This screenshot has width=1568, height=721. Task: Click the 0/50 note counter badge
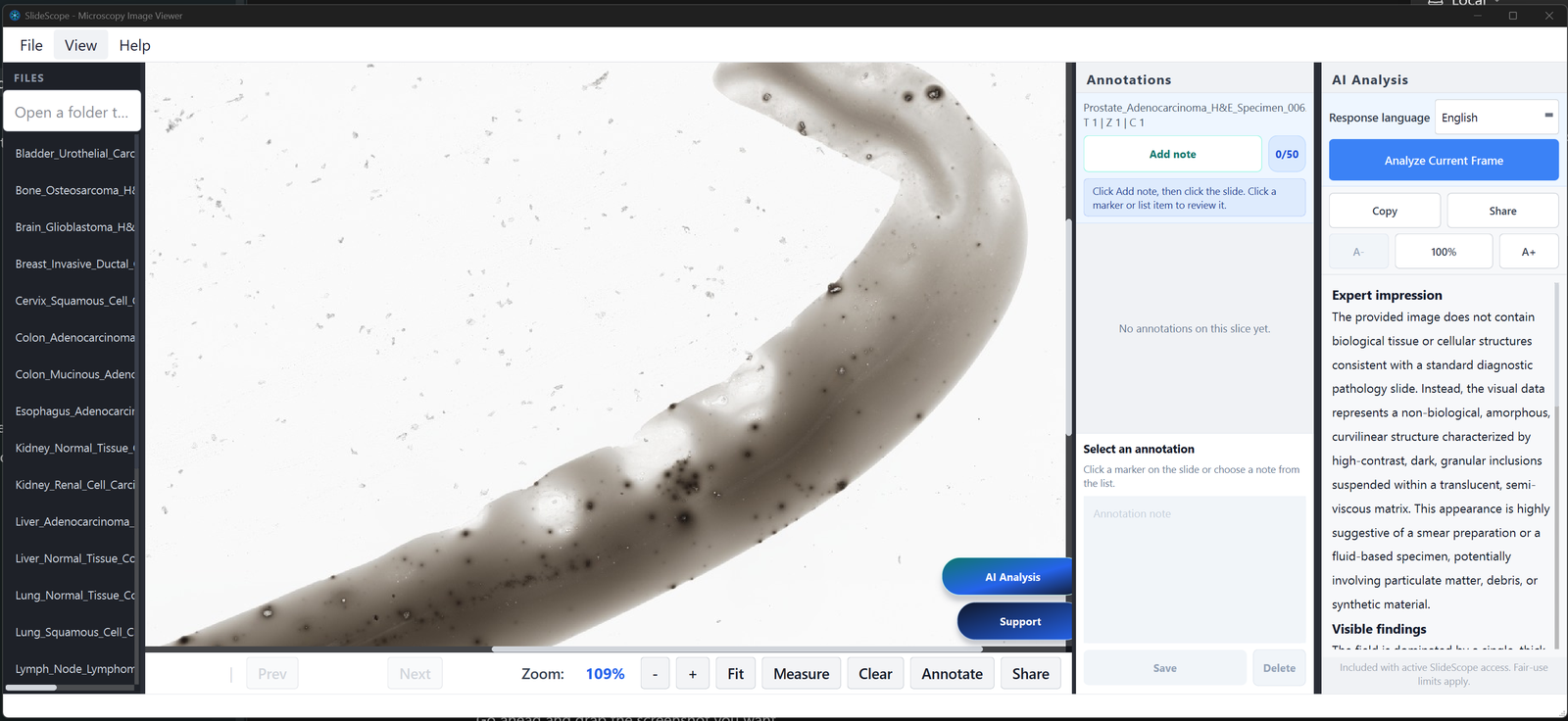click(1287, 154)
